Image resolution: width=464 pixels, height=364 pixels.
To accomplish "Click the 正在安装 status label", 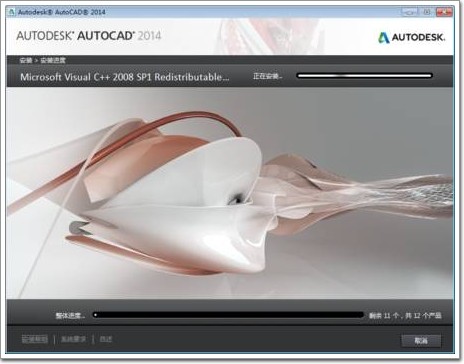I will pos(267,76).
